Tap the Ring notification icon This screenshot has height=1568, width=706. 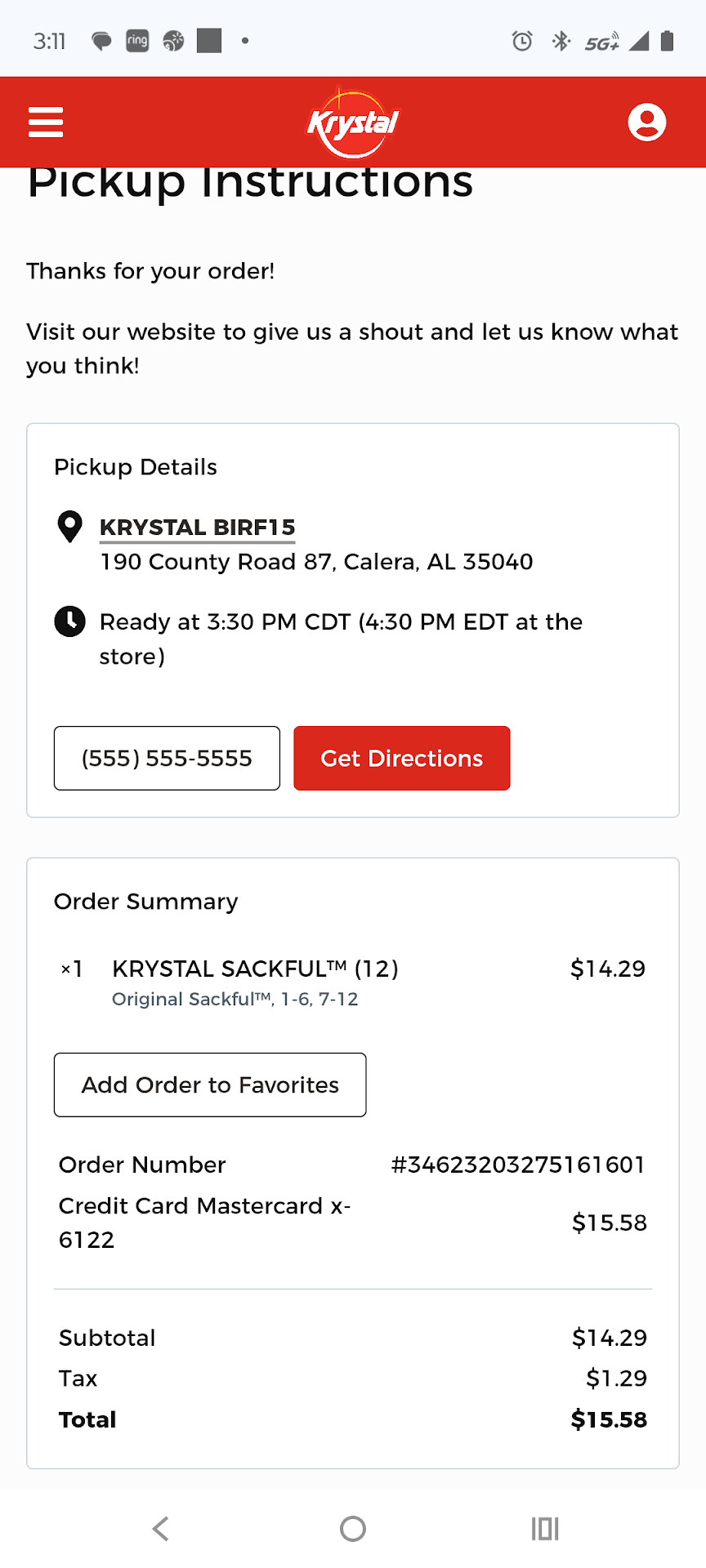click(x=137, y=41)
